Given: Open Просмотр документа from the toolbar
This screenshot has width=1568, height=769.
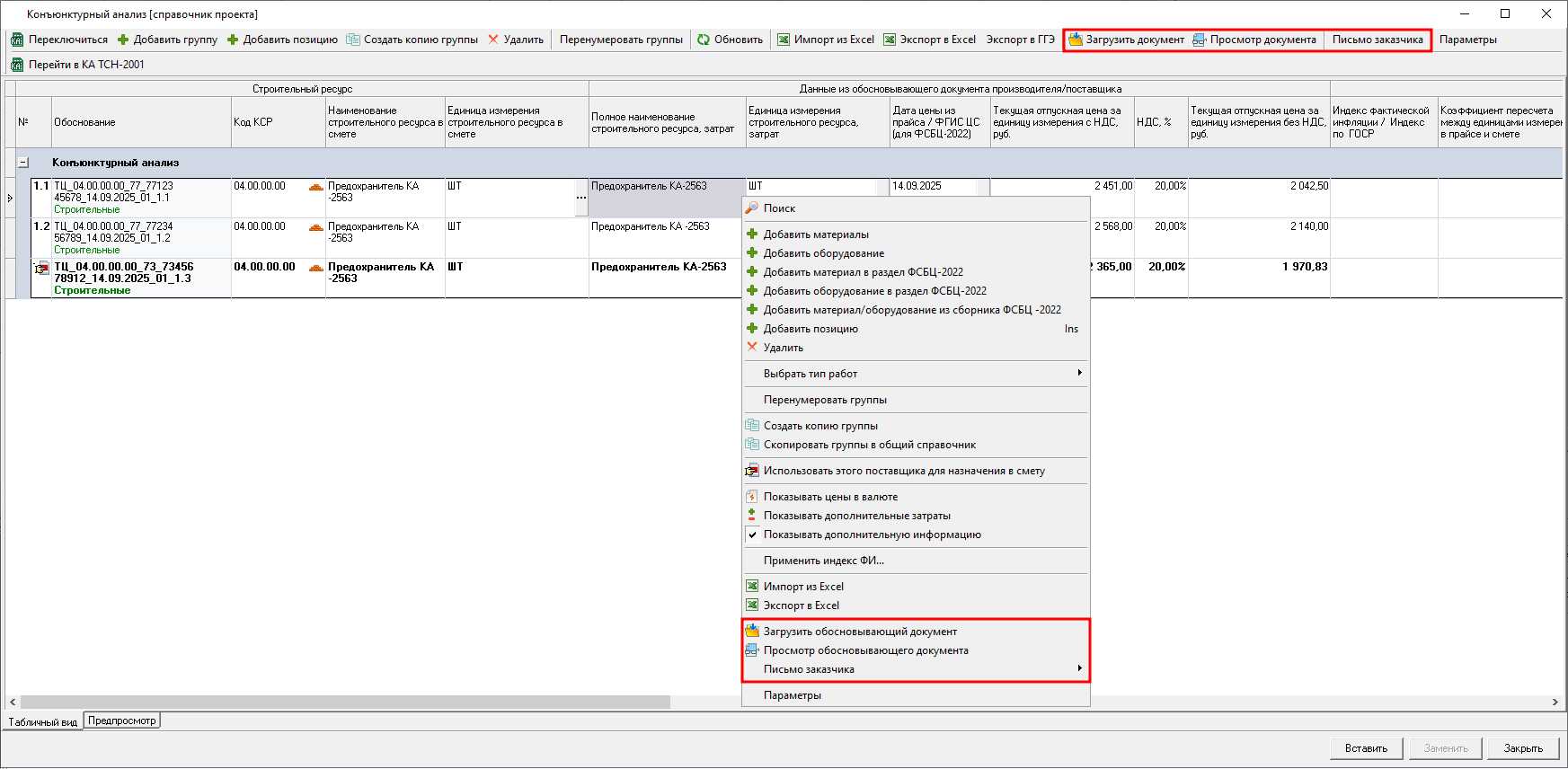Looking at the screenshot, I should (1200, 40).
